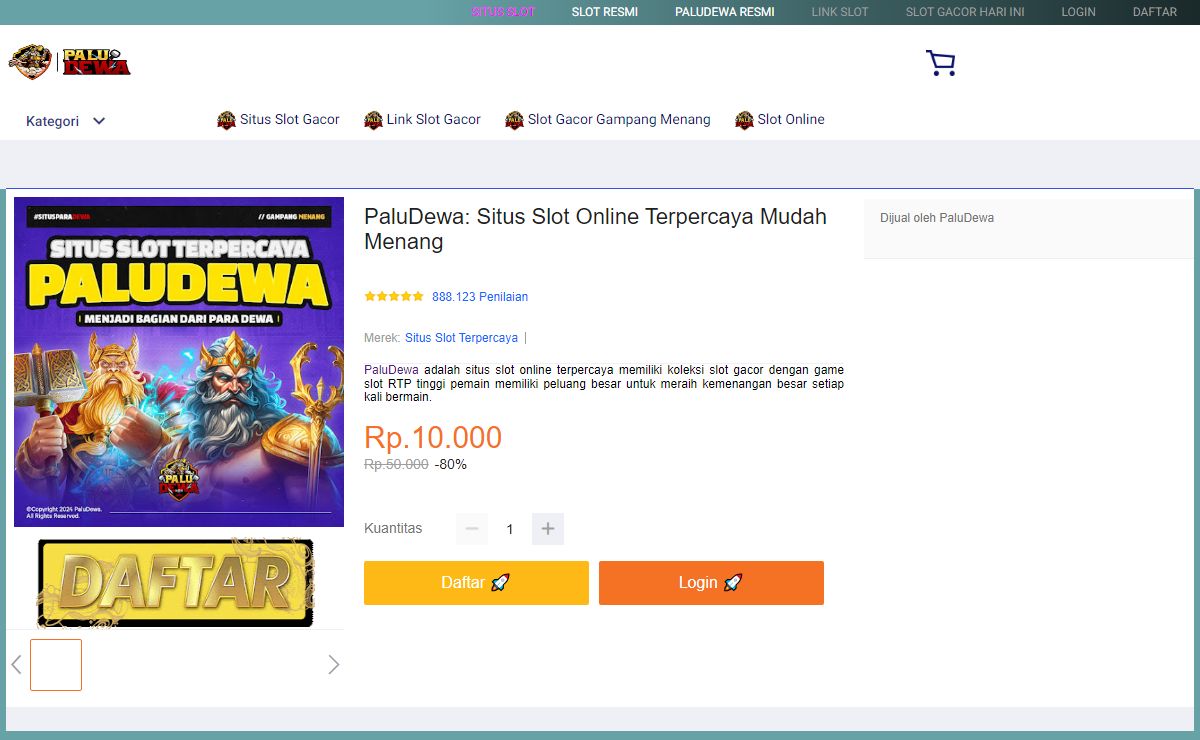Open LINK SLOT in top menu
The image size is (1200, 740).
click(x=840, y=12)
